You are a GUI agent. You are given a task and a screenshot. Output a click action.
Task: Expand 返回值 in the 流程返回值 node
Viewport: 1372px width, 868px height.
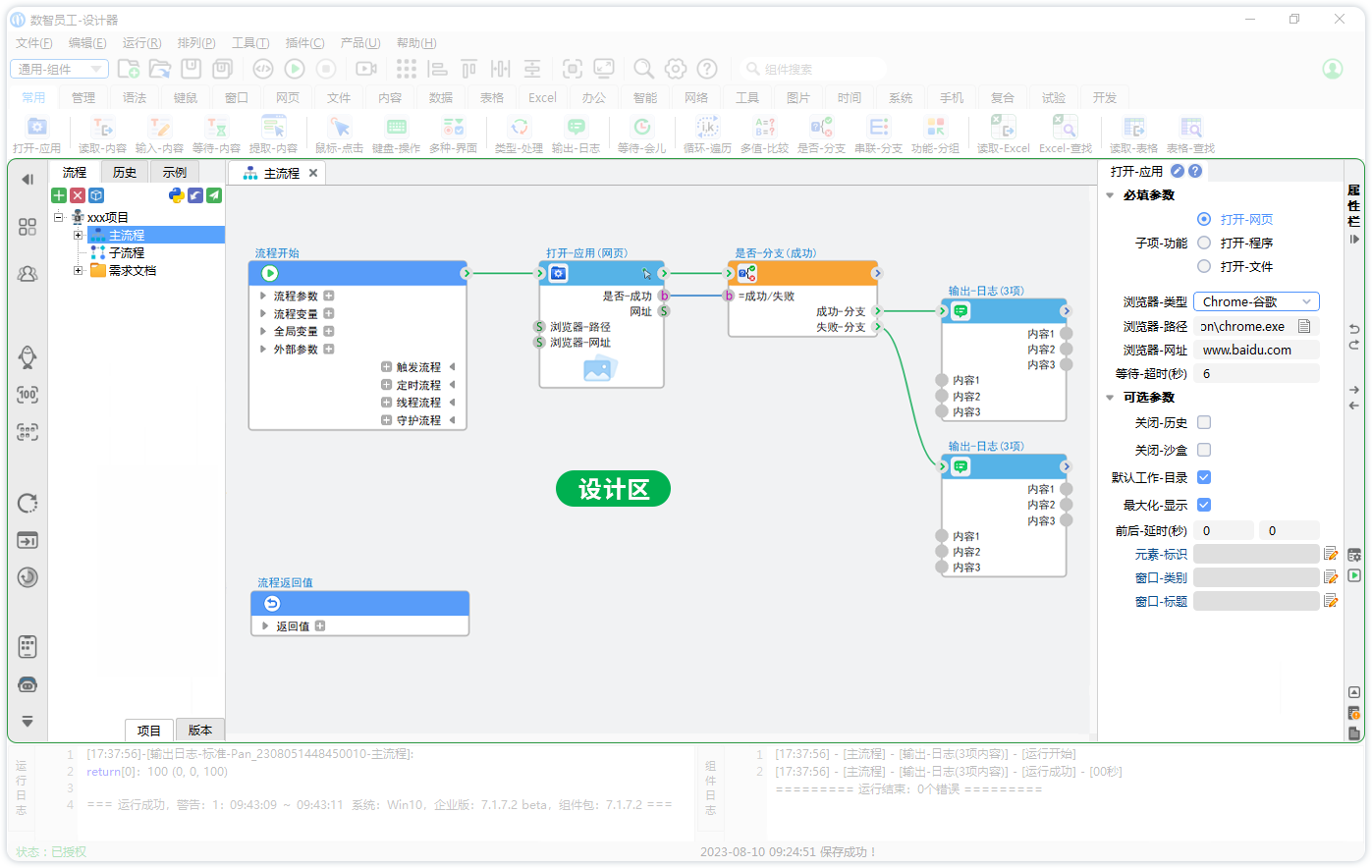click(x=265, y=625)
